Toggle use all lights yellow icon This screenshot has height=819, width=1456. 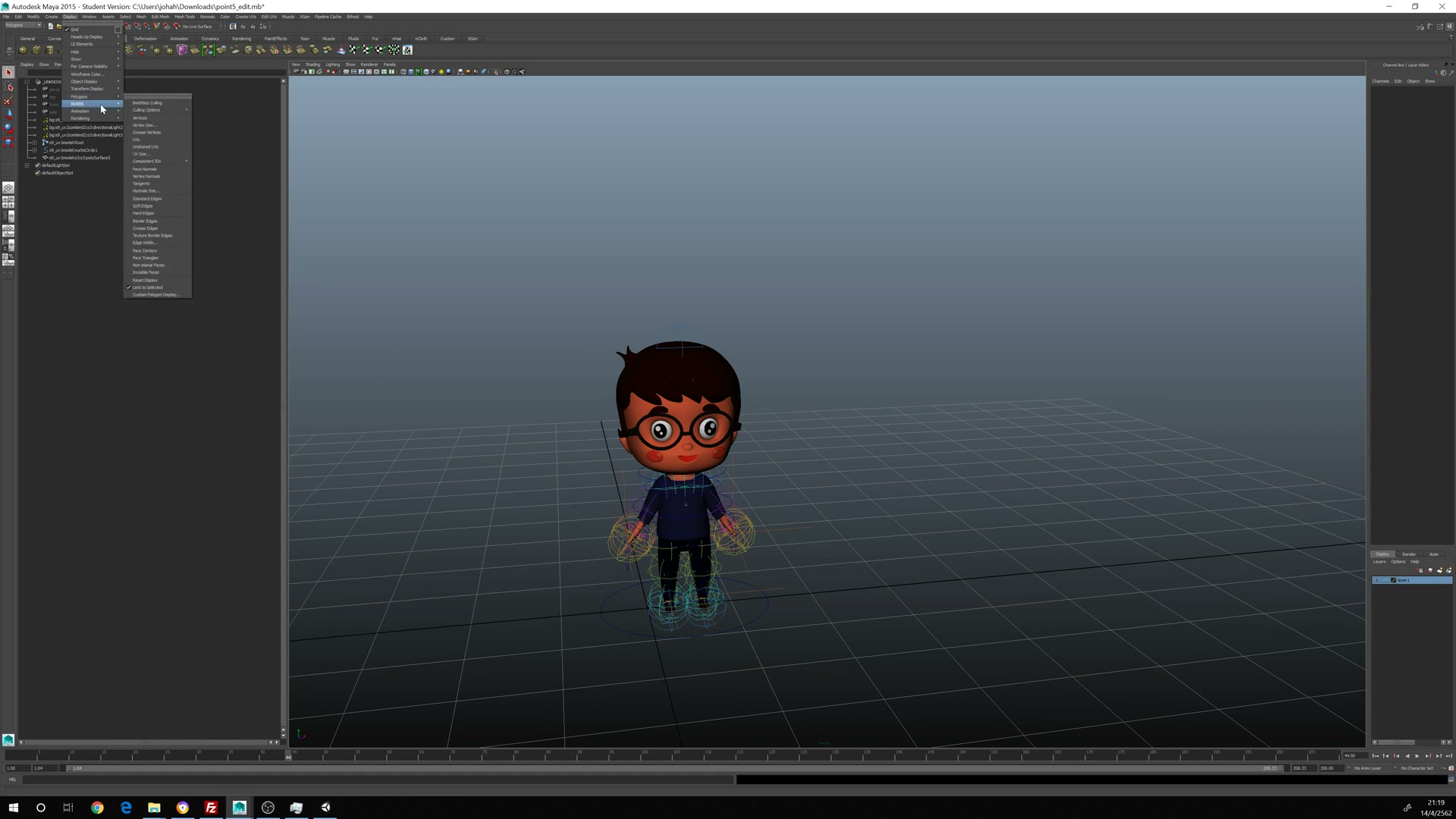click(x=441, y=72)
